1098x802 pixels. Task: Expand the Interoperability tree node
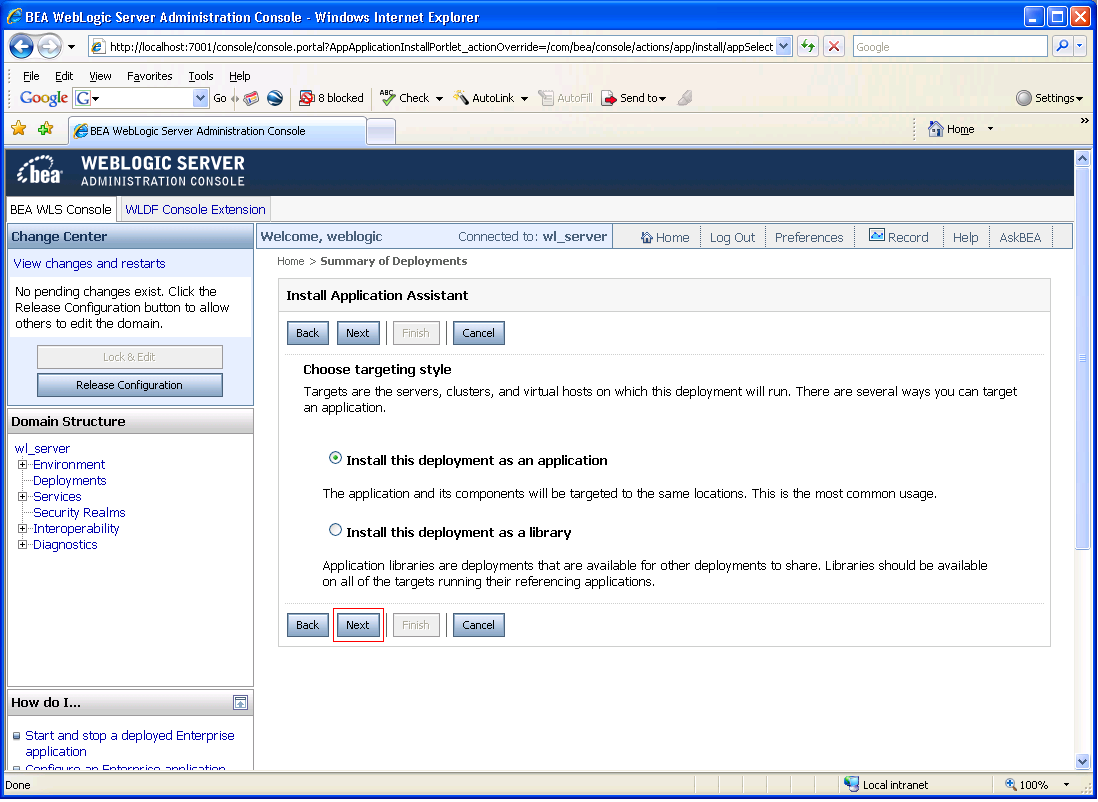[22, 529]
